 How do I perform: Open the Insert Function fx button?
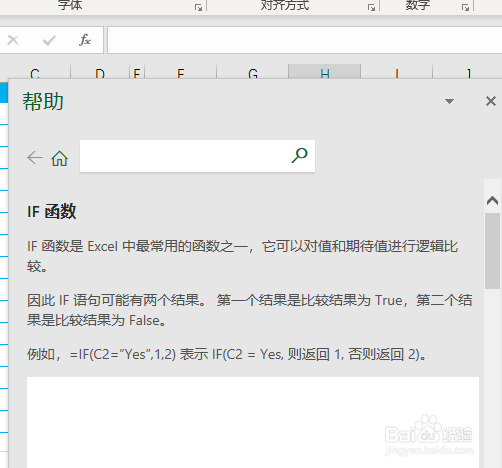point(85,40)
